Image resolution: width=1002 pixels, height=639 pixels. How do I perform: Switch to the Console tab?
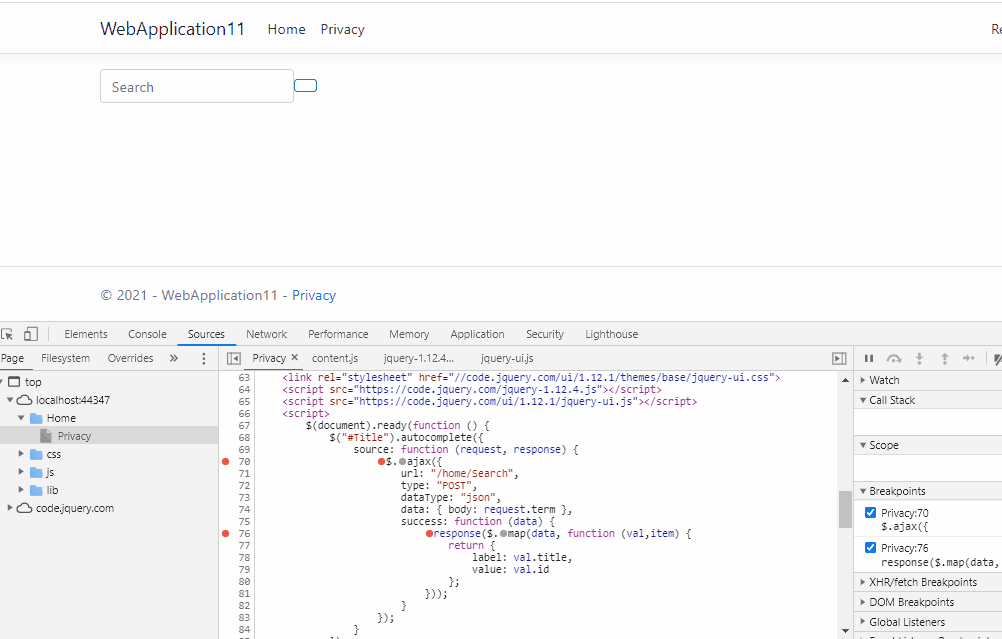click(x=147, y=333)
